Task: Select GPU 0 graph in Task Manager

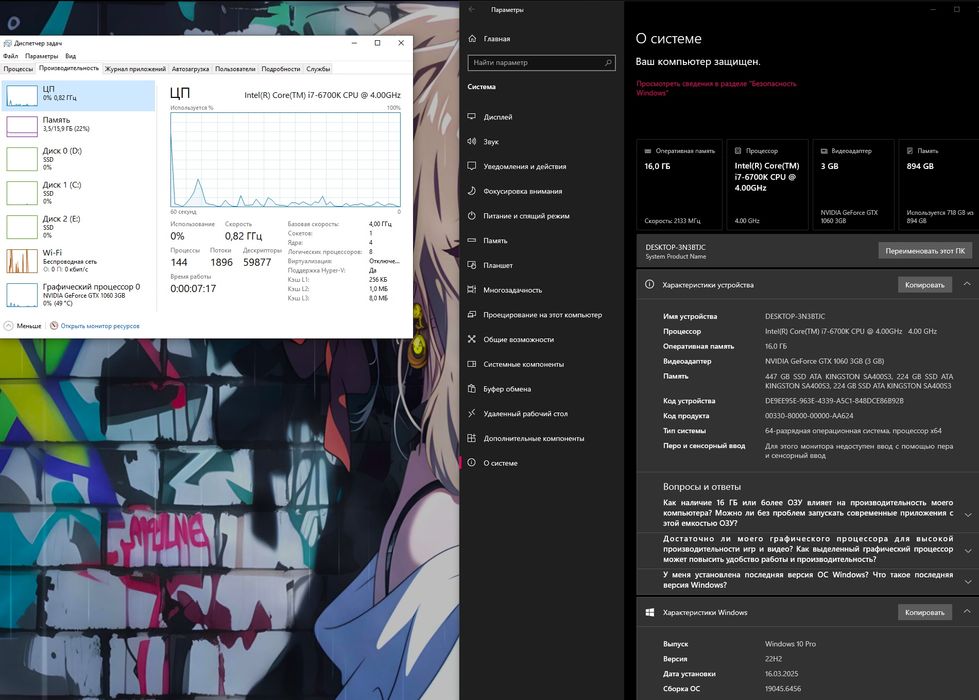Action: [x=22, y=295]
